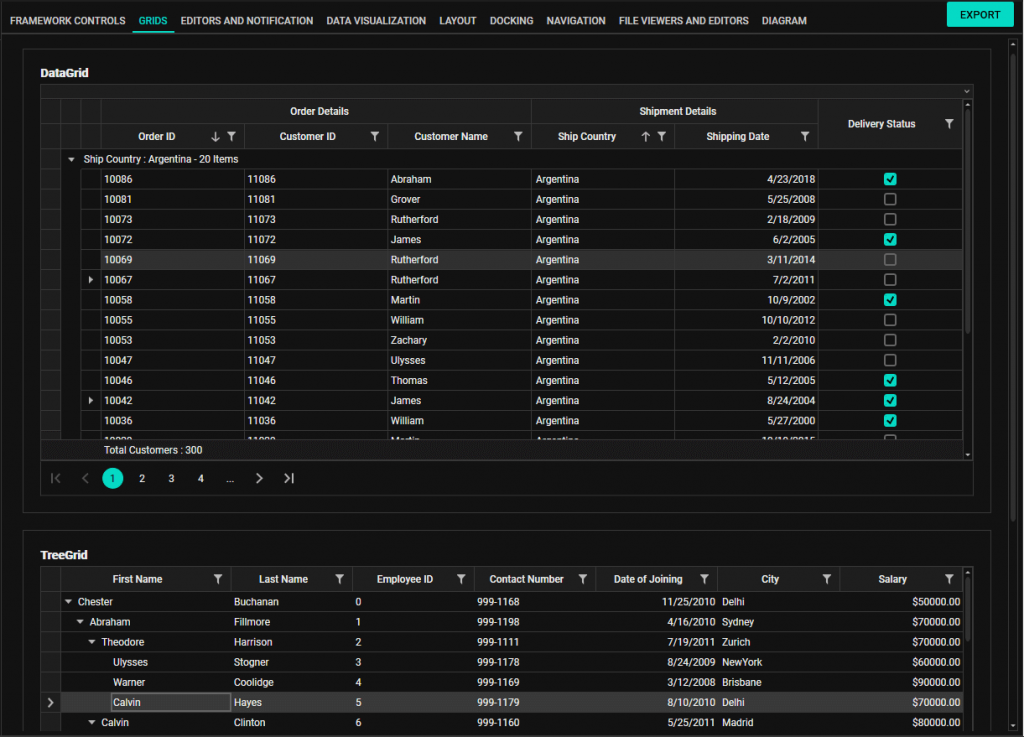Switch to the Data Visualization tab
1024x737 pixels.
point(376,21)
